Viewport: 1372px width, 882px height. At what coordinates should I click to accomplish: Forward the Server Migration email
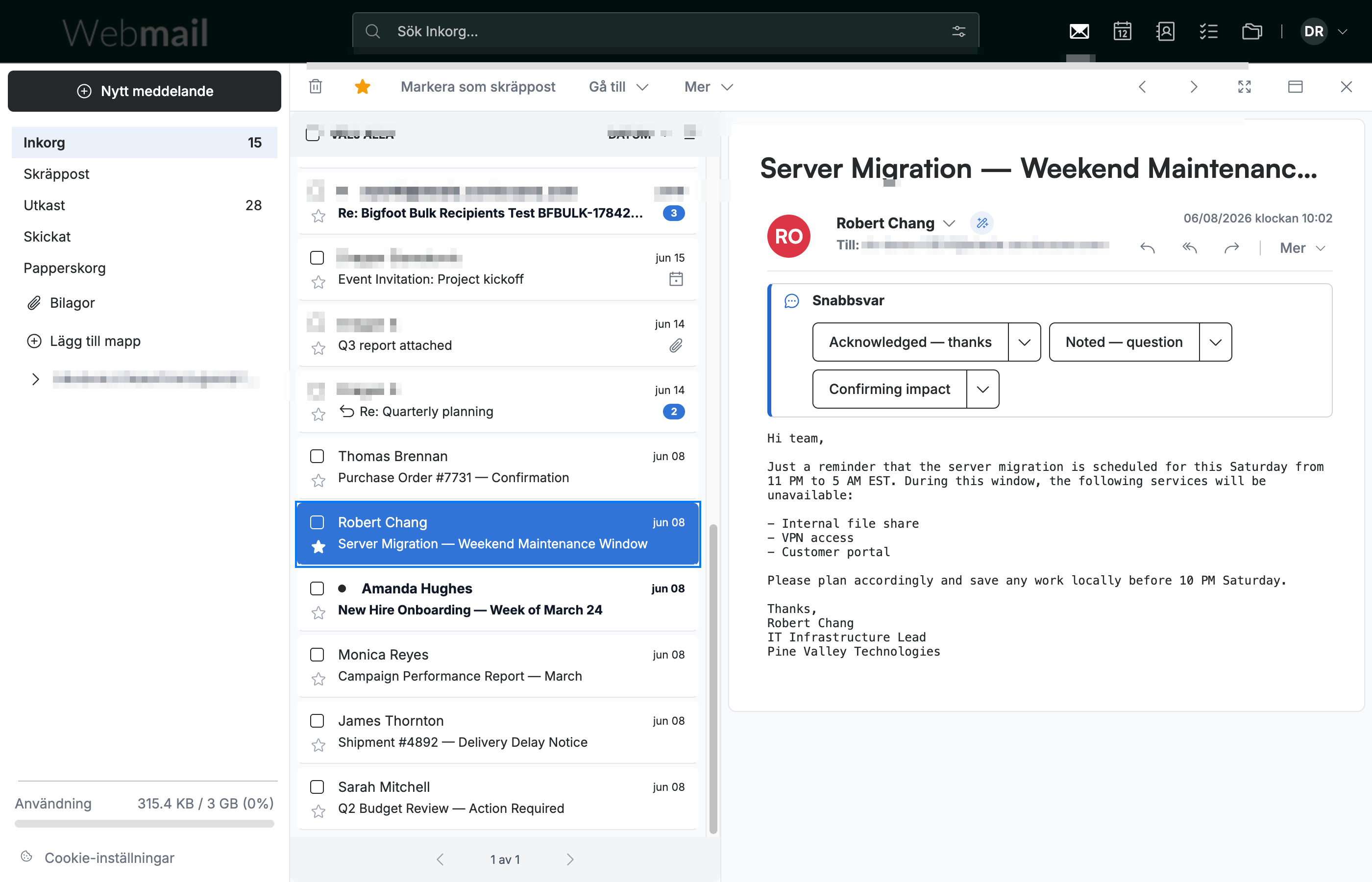[x=1231, y=247]
